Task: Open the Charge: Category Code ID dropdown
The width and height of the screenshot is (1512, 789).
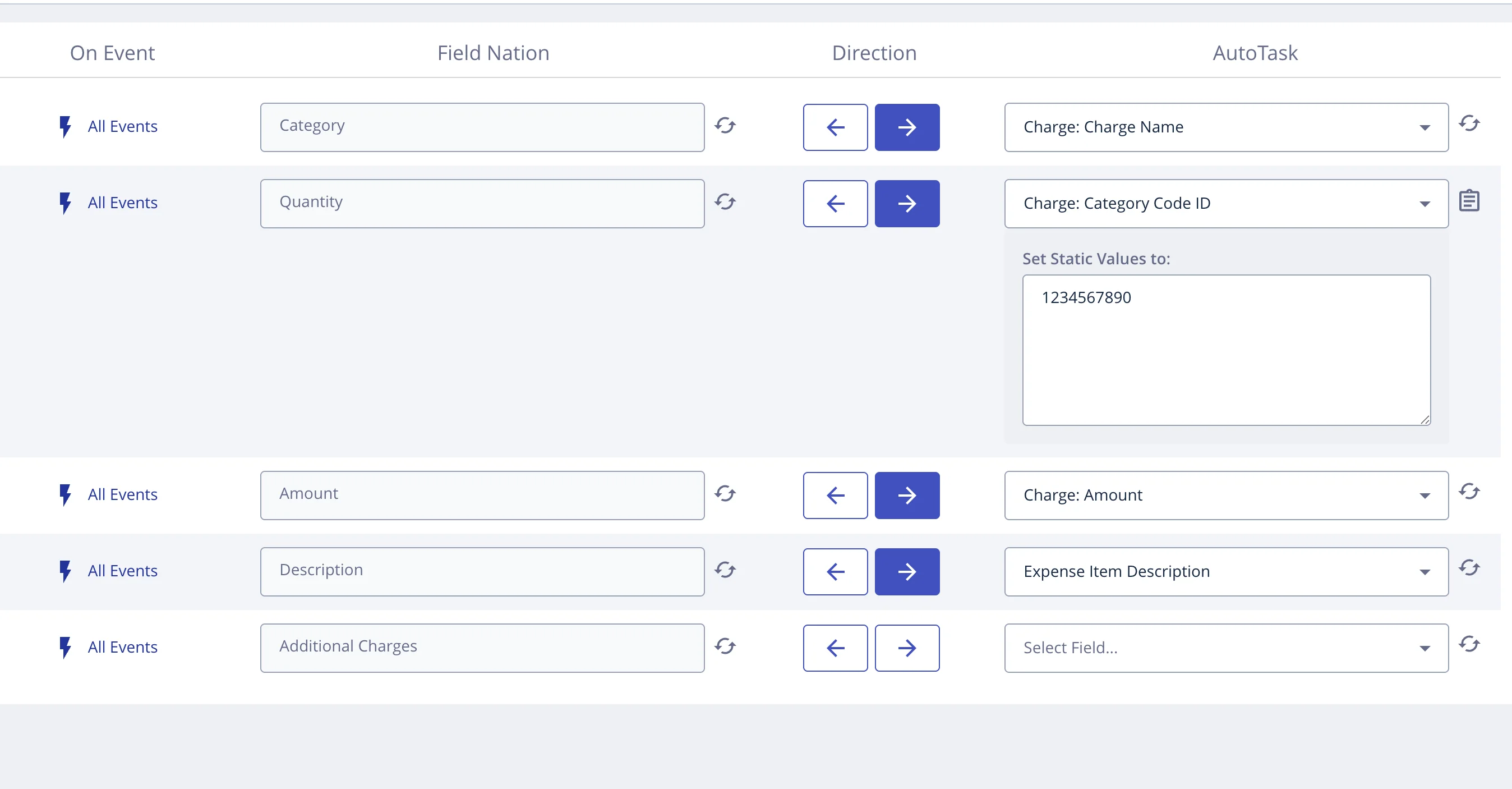Action: 1226,204
